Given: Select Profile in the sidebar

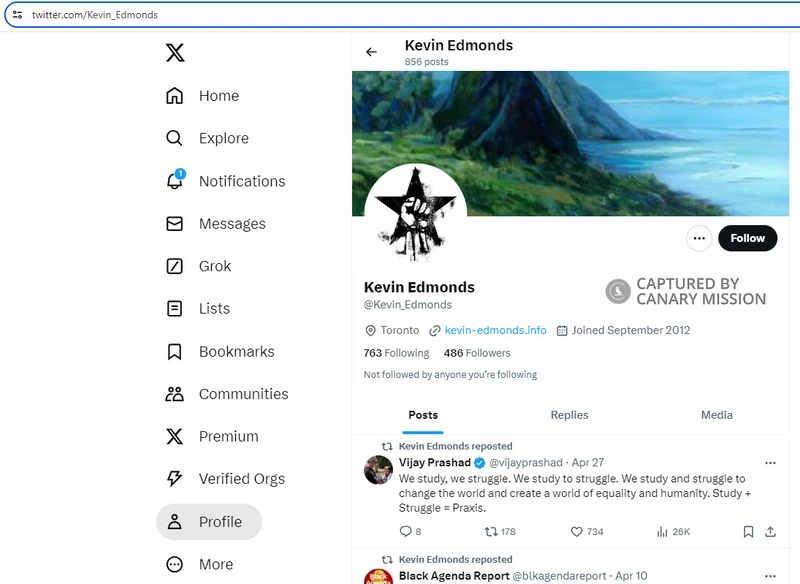Looking at the screenshot, I should coord(209,522).
